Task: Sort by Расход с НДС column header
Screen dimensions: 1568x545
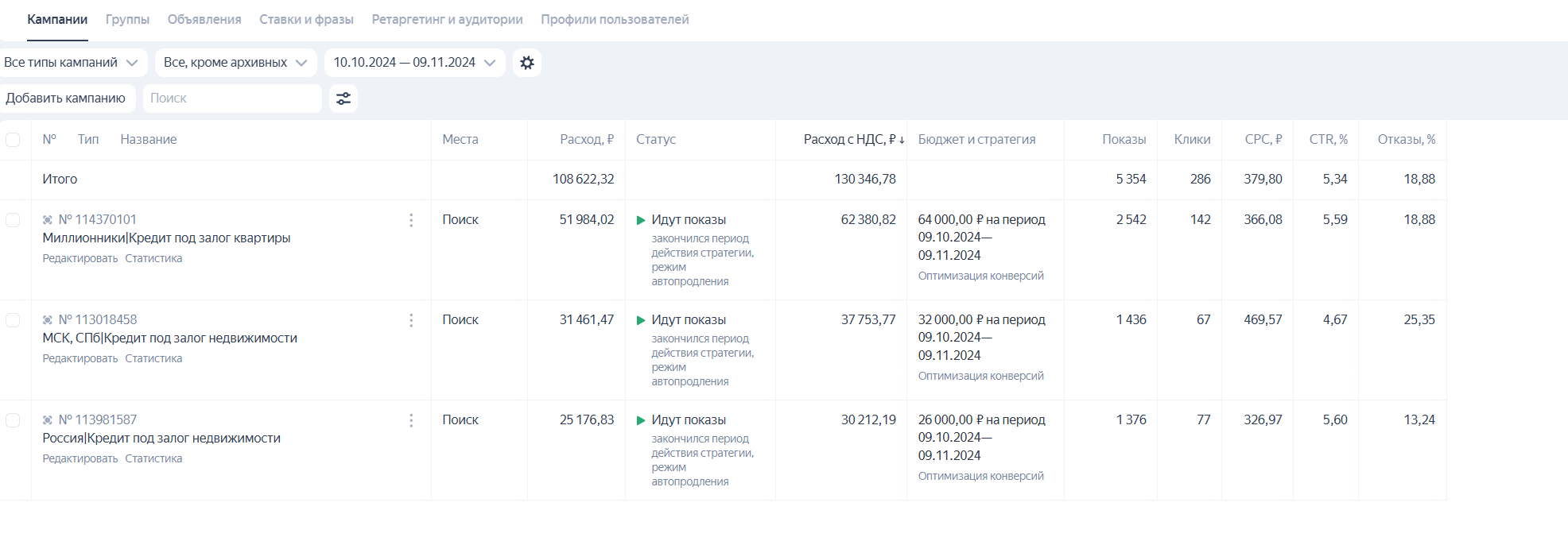Action: pos(854,140)
